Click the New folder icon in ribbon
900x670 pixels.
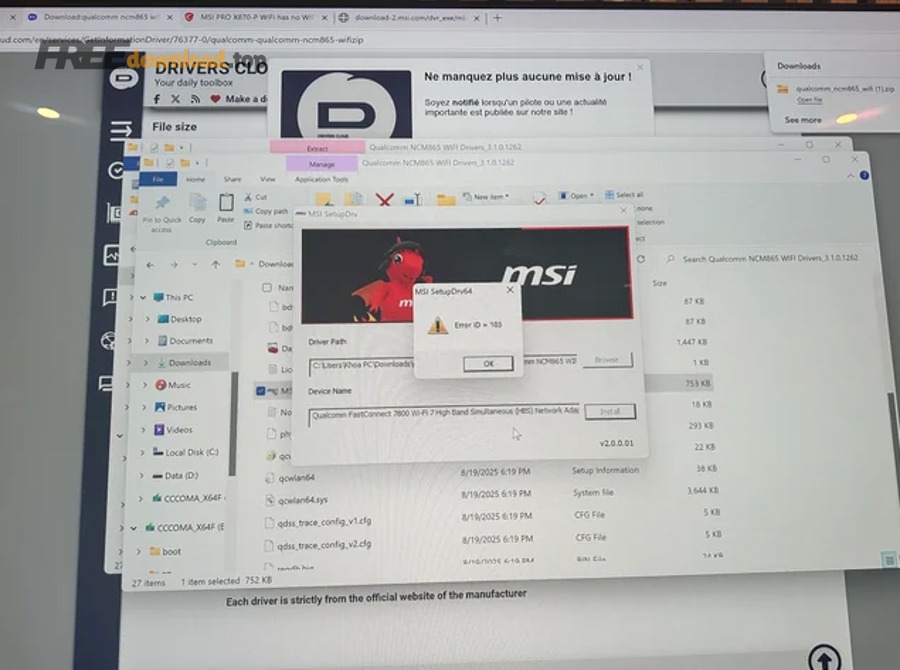click(x=446, y=200)
